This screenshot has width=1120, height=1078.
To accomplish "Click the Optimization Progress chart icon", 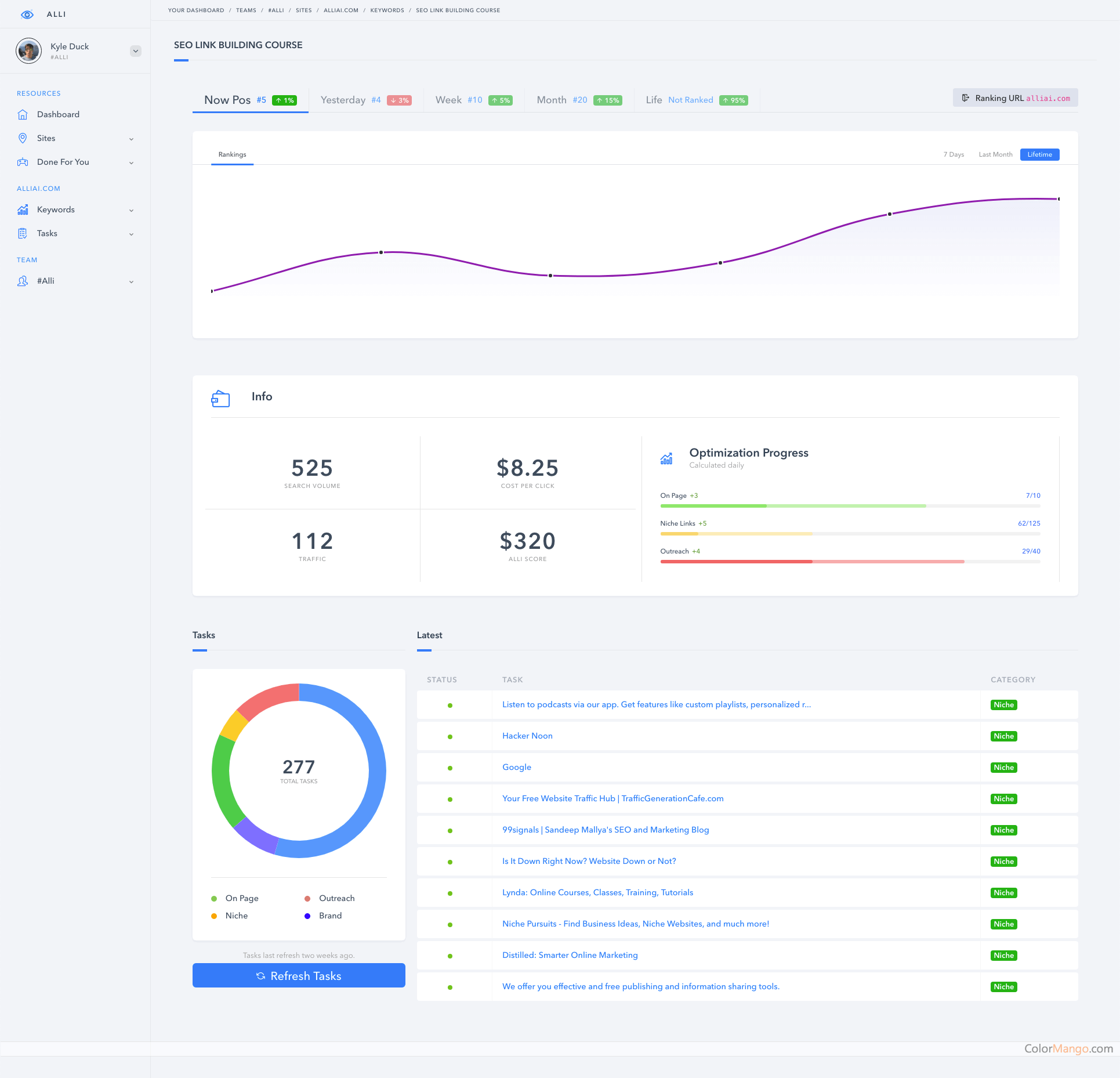I will point(668,458).
